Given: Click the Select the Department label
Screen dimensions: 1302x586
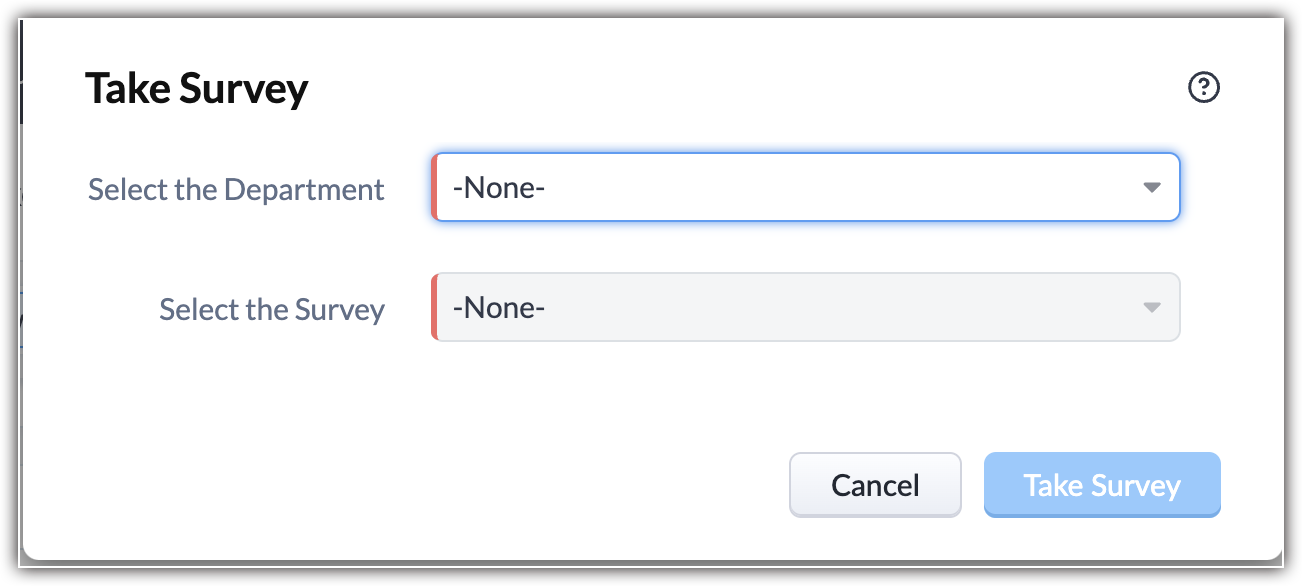Looking at the screenshot, I should click(236, 189).
